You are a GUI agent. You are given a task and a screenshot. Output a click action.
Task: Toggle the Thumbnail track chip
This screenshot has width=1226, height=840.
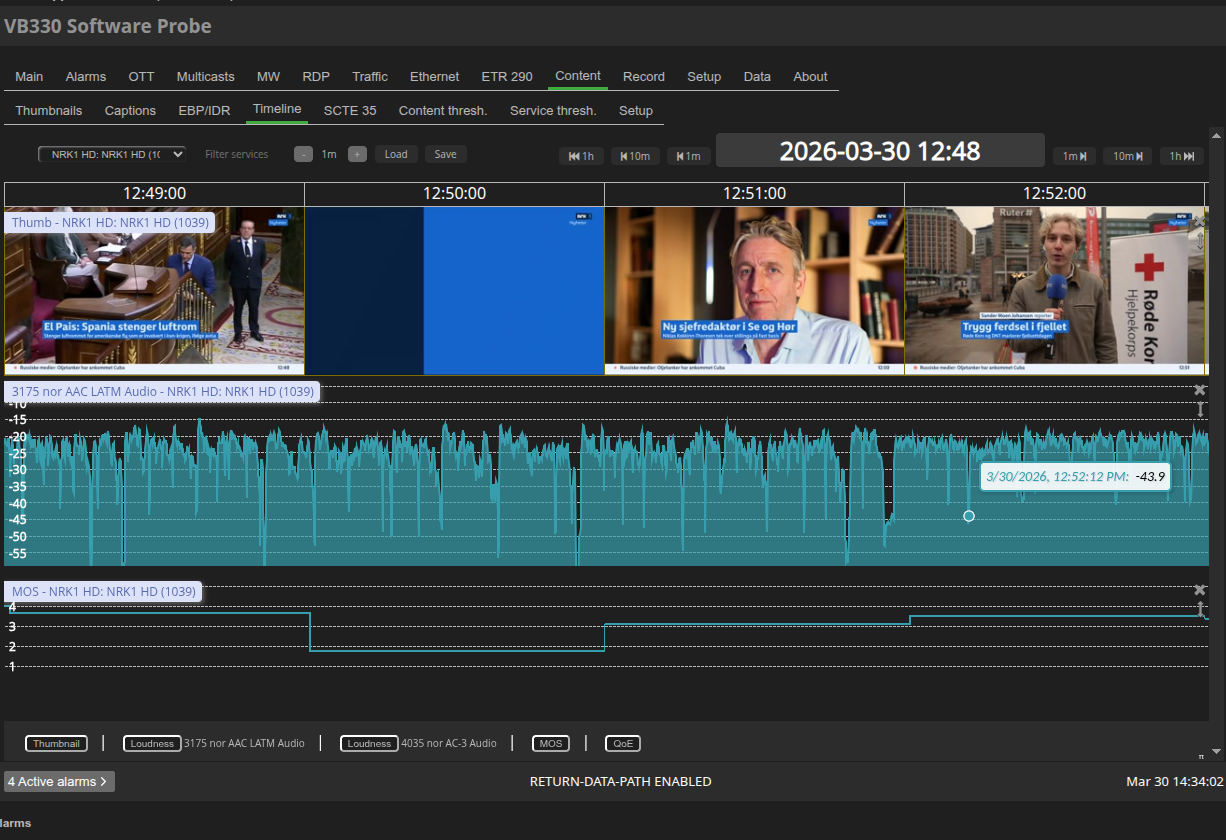56,743
